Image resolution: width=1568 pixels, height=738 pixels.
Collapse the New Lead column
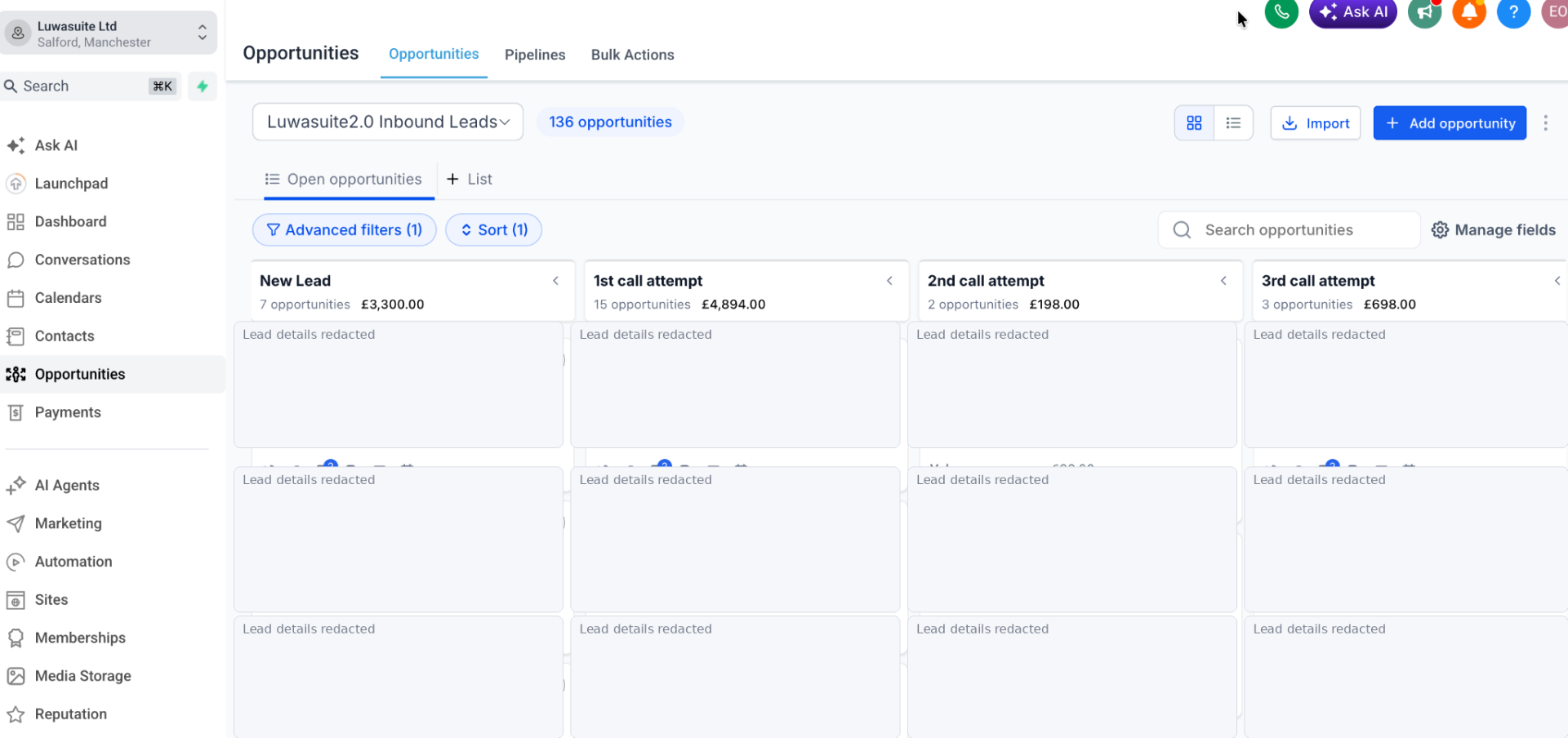click(x=555, y=281)
